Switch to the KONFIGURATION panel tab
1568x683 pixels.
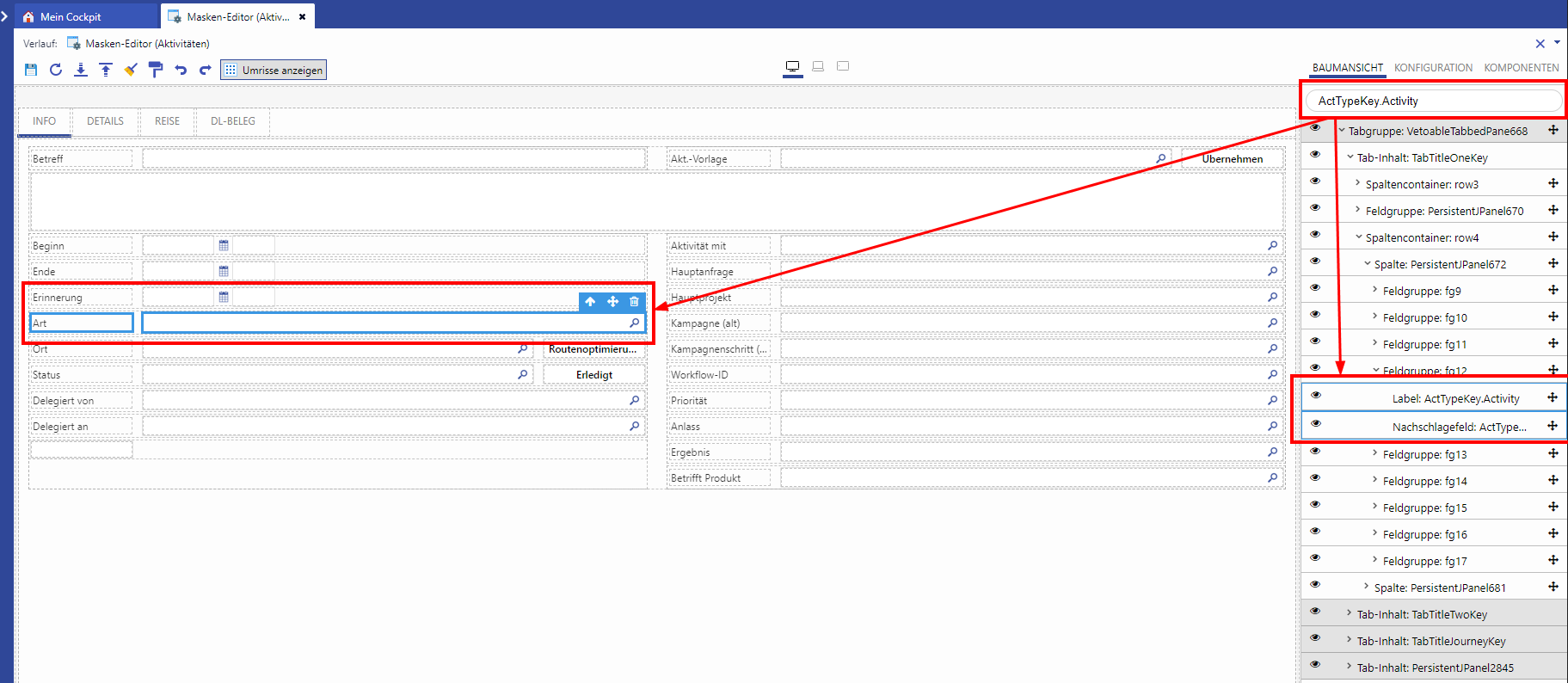1432,68
